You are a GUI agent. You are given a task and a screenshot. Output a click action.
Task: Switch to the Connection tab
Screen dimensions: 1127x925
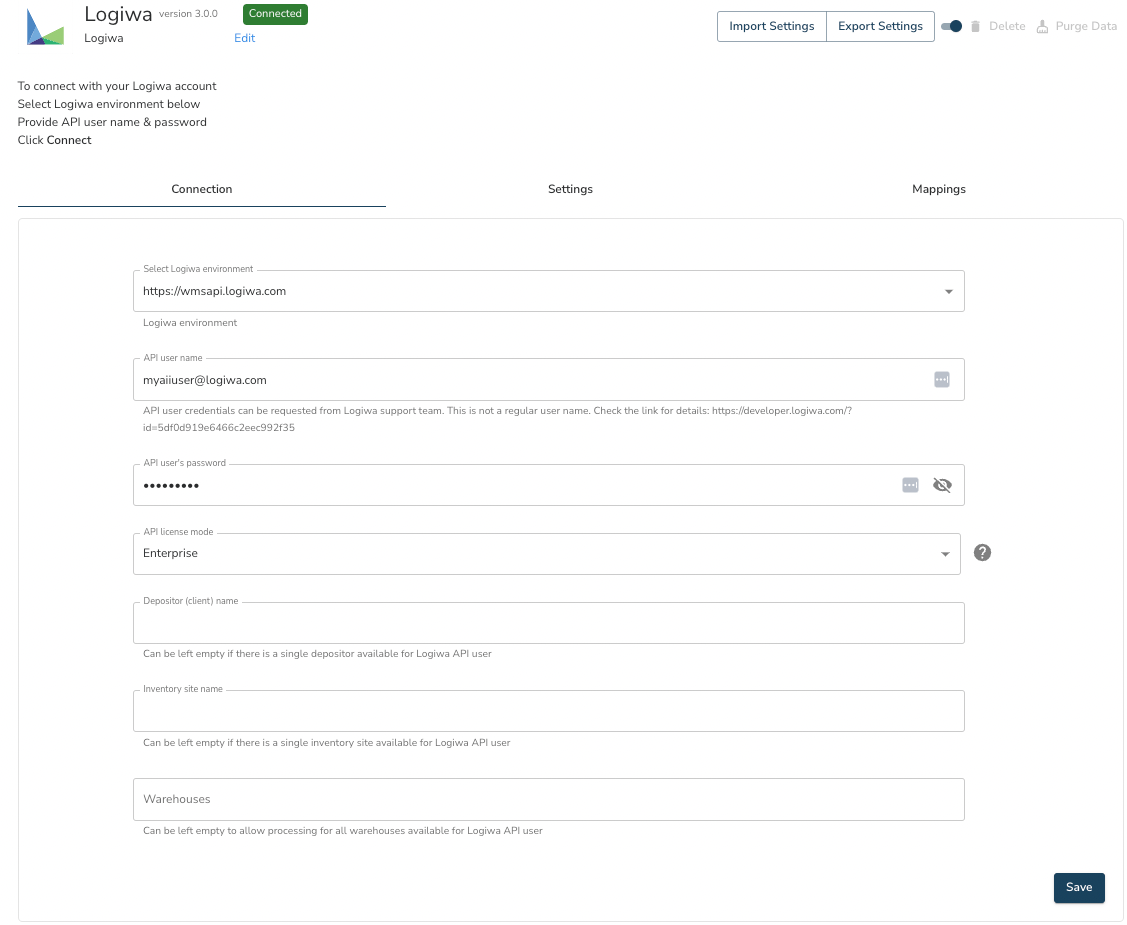click(202, 189)
